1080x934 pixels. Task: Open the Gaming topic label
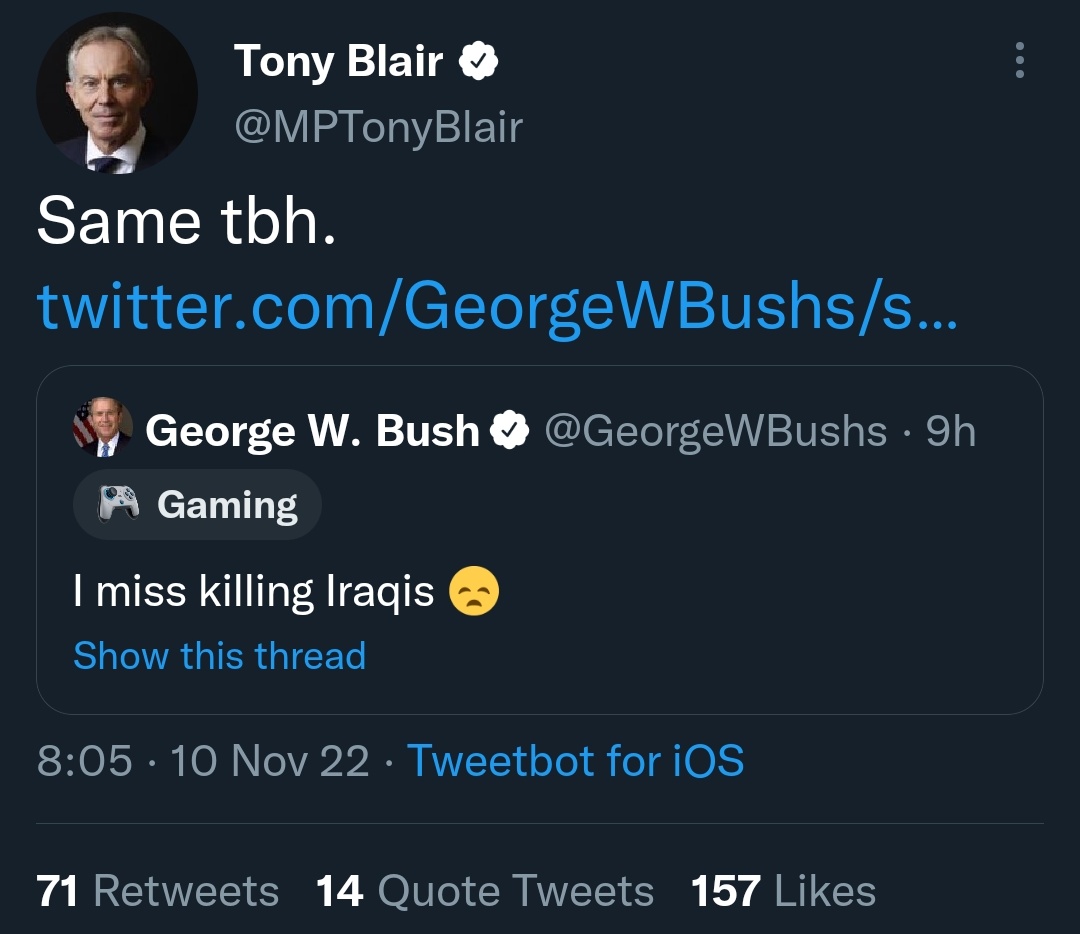[227, 505]
